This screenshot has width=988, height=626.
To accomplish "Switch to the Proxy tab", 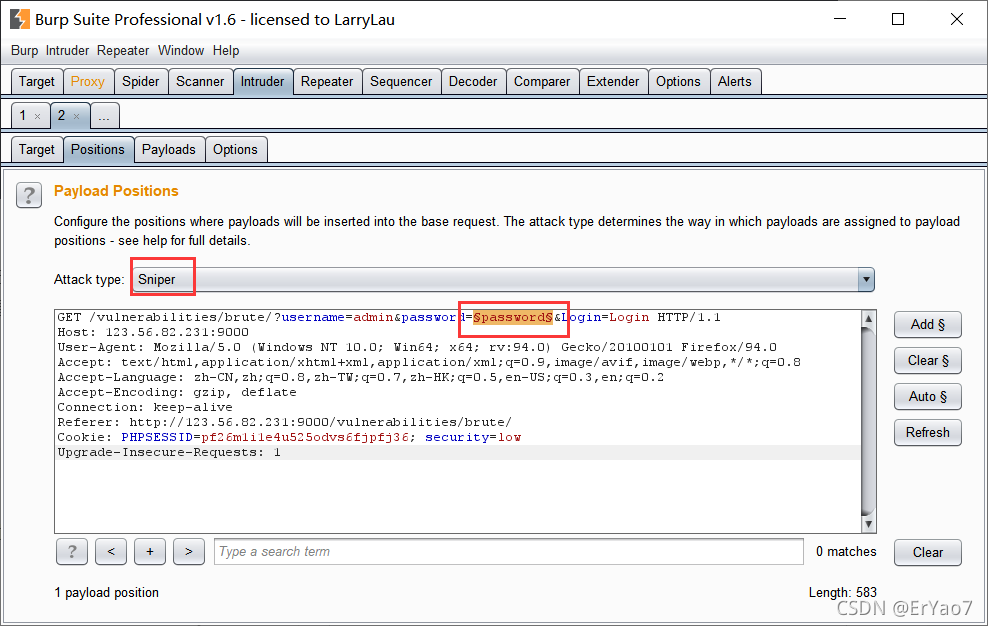I will 88,81.
